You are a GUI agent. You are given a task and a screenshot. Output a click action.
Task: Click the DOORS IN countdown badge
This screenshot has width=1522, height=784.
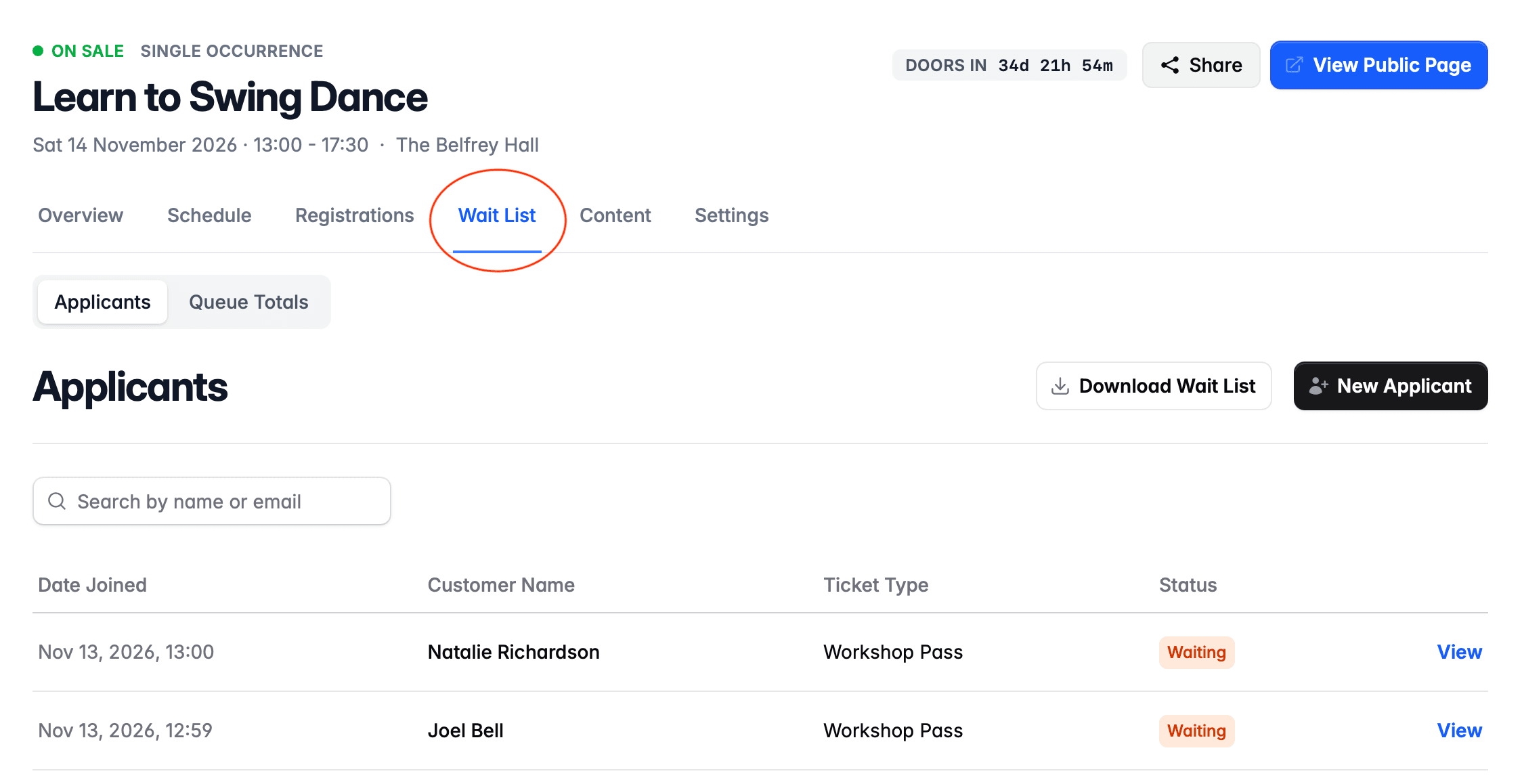click(x=1009, y=65)
